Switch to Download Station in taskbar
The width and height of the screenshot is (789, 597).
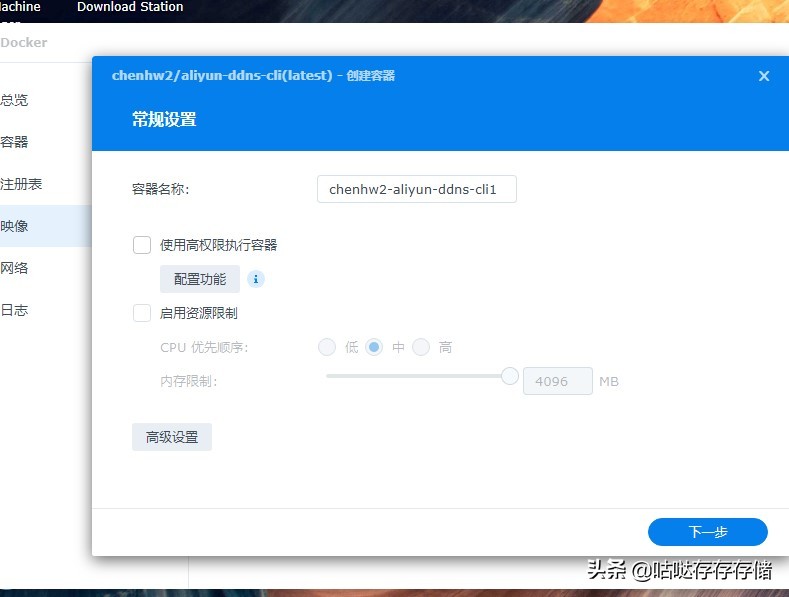point(130,7)
